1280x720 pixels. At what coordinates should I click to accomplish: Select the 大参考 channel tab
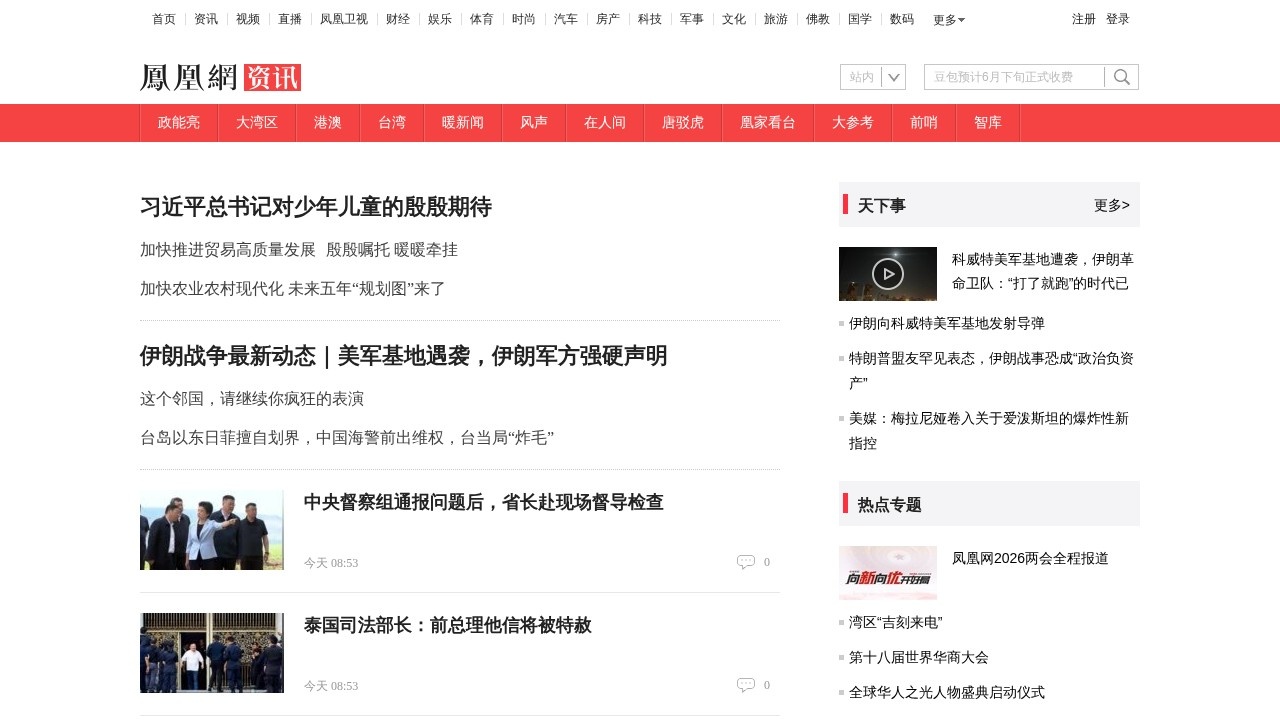[x=853, y=123]
